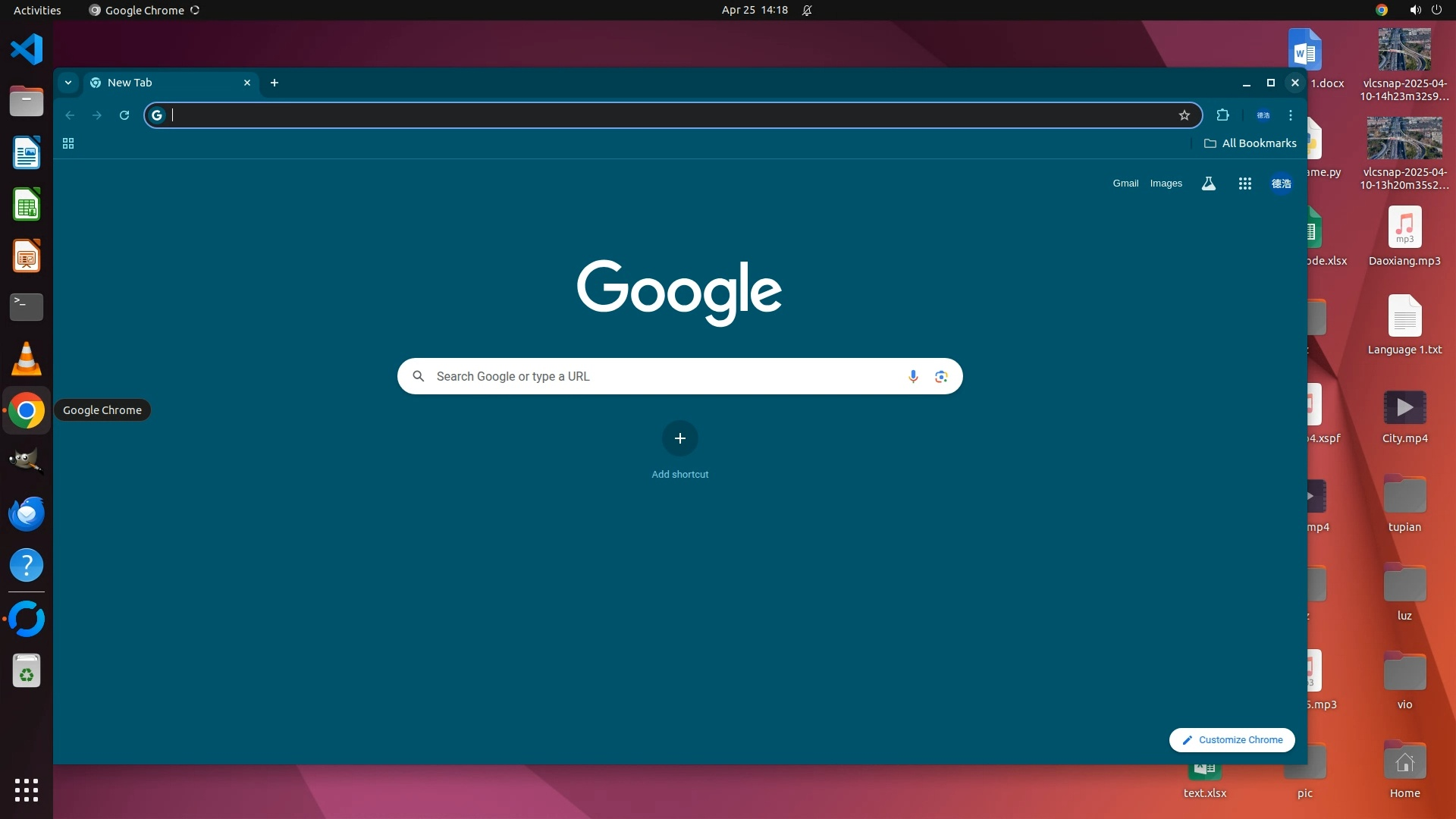The image size is (1456, 819).
Task: Open the Extensions puzzle icon
Action: [x=1222, y=115]
